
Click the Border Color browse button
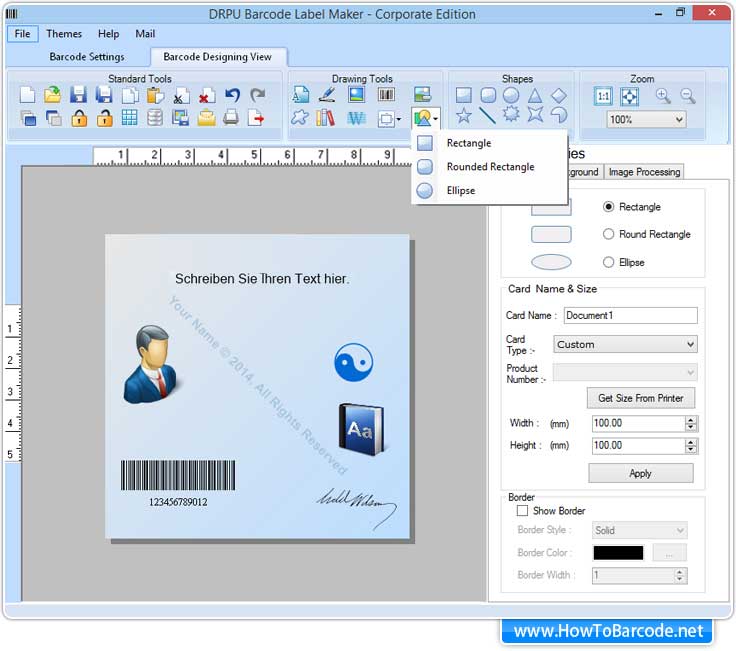point(669,552)
